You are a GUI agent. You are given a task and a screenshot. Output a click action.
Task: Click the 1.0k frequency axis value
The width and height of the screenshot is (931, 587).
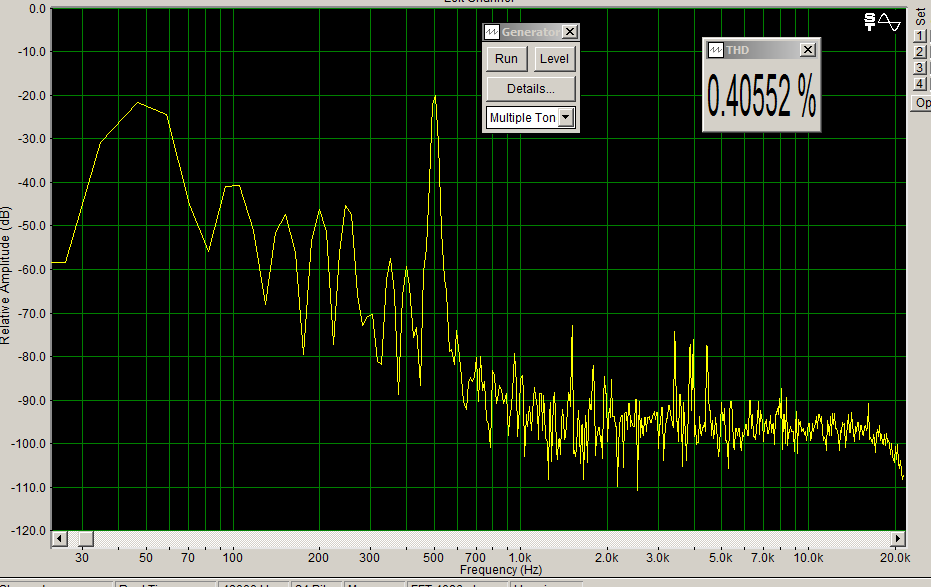520,557
